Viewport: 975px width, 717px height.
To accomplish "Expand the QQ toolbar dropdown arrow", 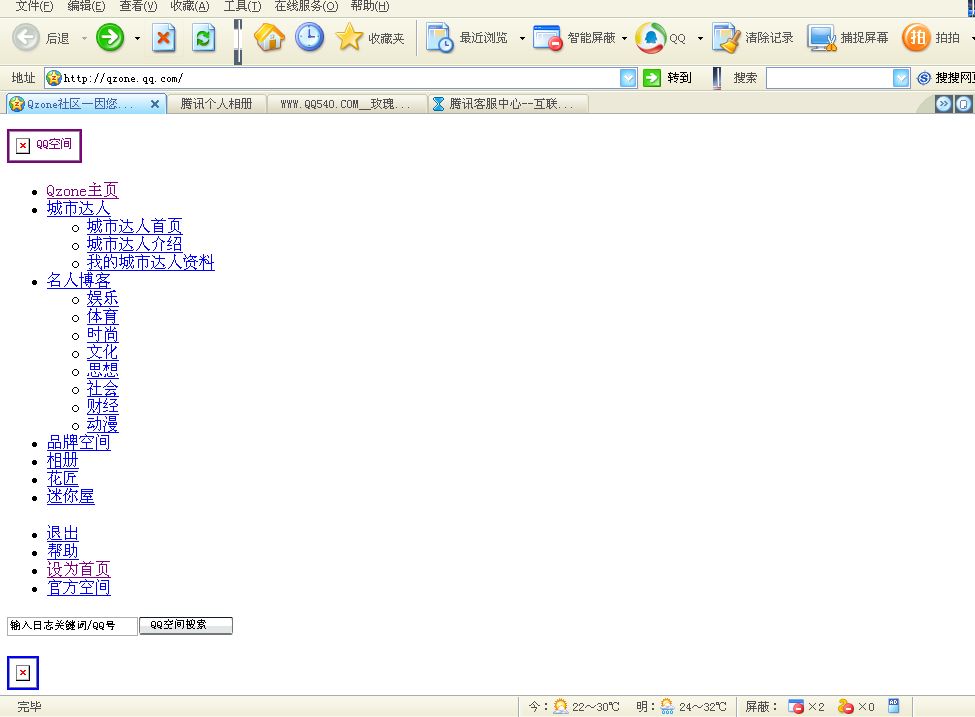I will 700,39.
